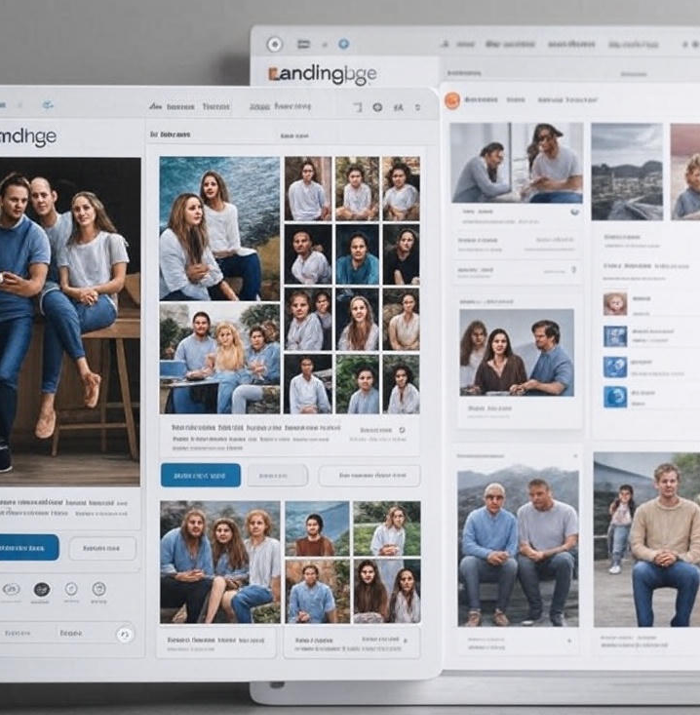Click the dark filled circle icon in bottom-left icon row

(x=41, y=589)
